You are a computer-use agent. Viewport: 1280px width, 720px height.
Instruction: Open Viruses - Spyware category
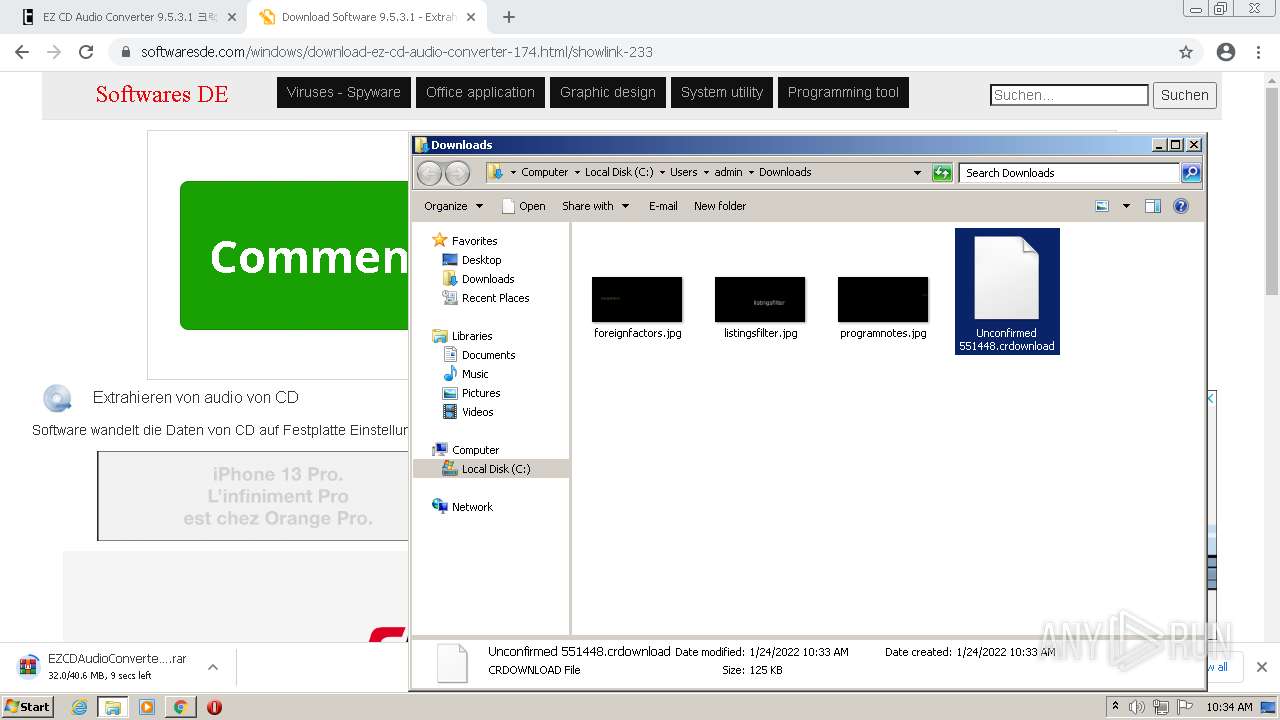click(x=343, y=92)
